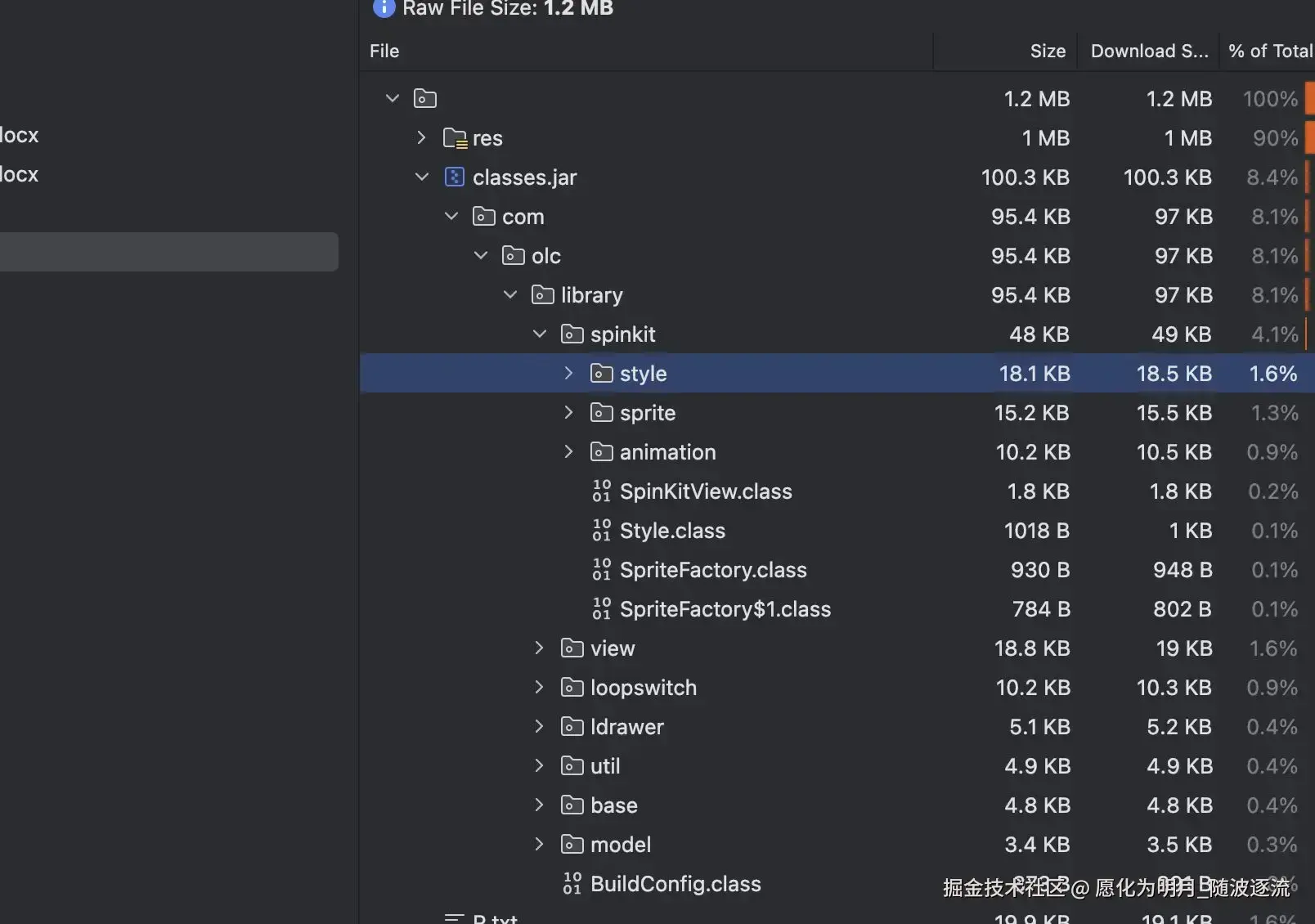The width and height of the screenshot is (1315, 924).
Task: Click the SpriteFactory.class file icon
Action: [602, 570]
